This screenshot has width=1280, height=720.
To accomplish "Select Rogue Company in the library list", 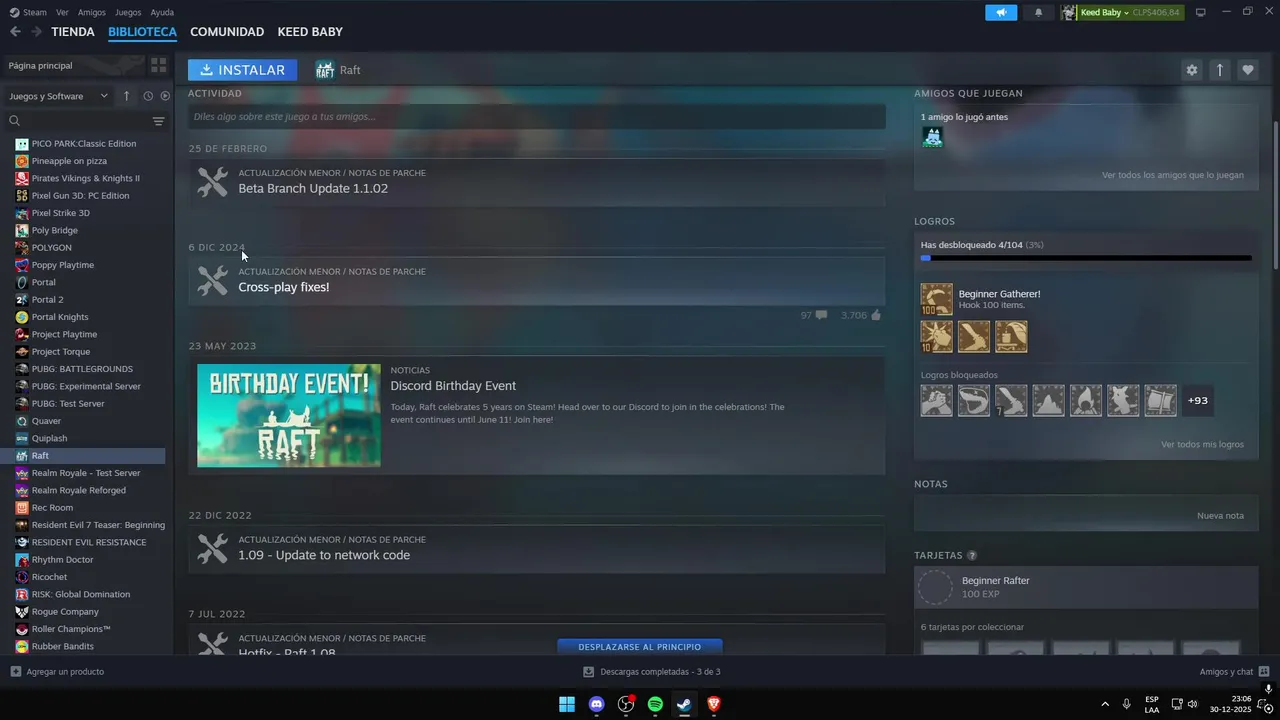I will [x=65, y=612].
